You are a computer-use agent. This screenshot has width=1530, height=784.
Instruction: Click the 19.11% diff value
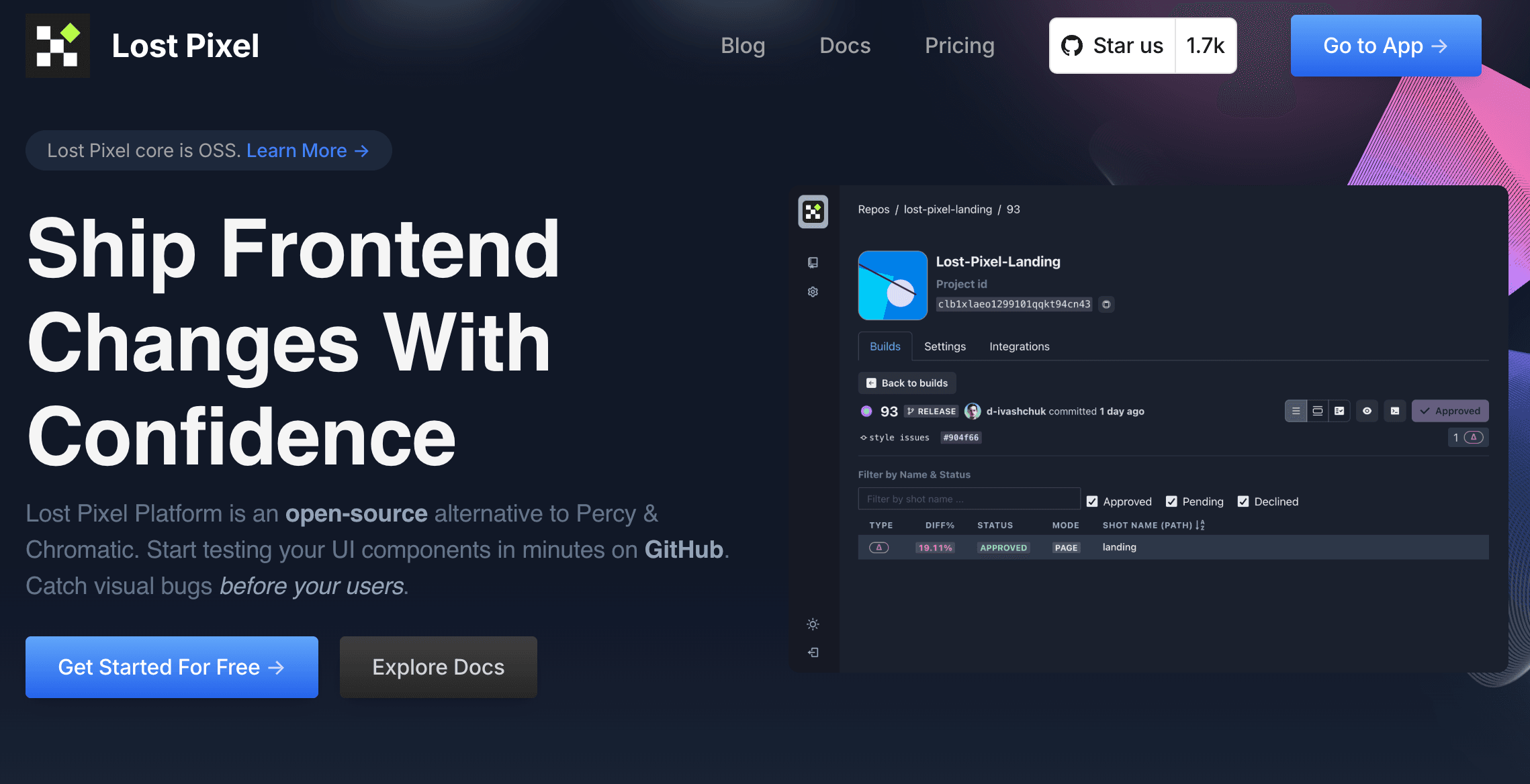point(935,548)
